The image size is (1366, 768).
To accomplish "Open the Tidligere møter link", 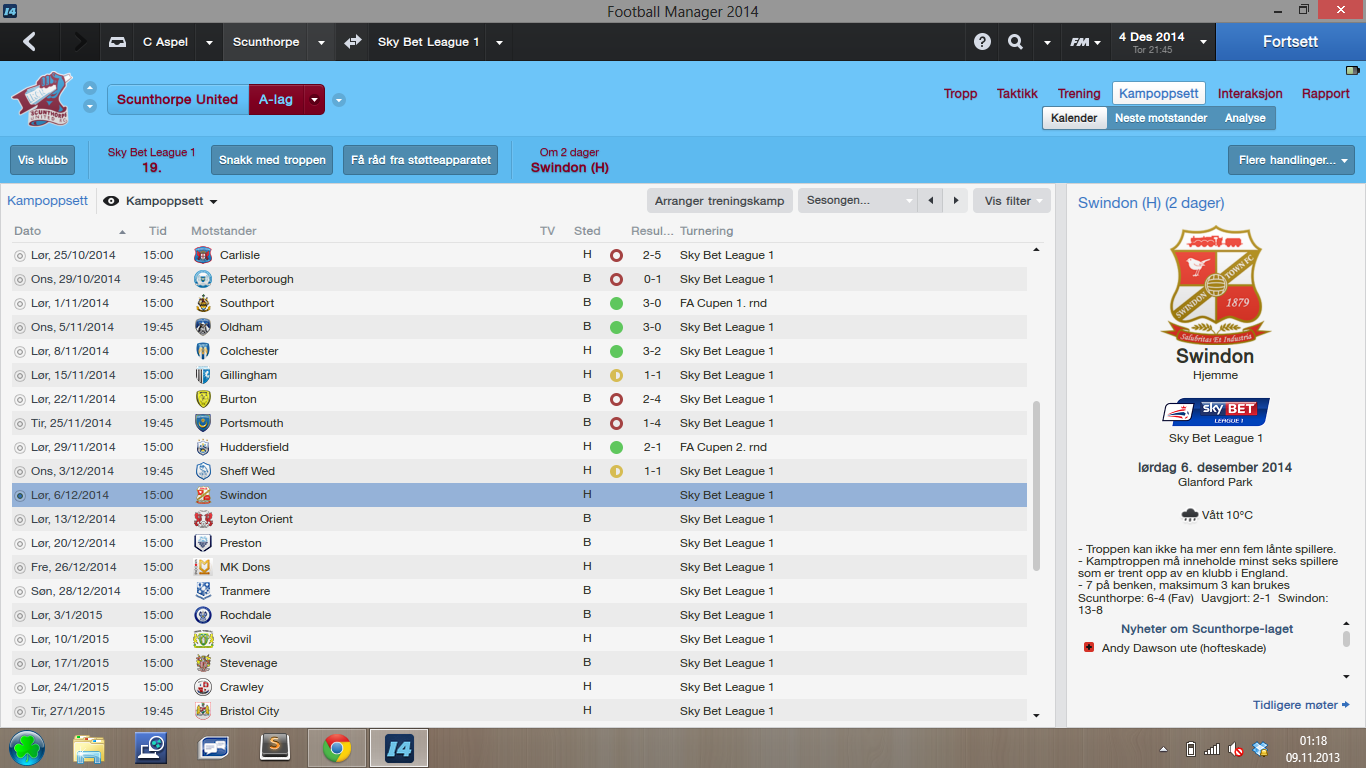I will [1301, 705].
